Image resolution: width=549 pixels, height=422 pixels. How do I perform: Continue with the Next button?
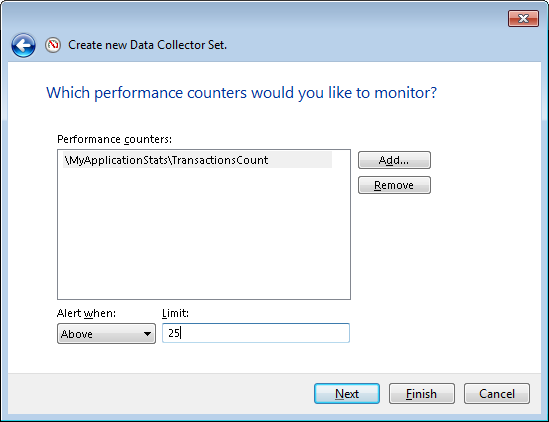click(x=347, y=394)
